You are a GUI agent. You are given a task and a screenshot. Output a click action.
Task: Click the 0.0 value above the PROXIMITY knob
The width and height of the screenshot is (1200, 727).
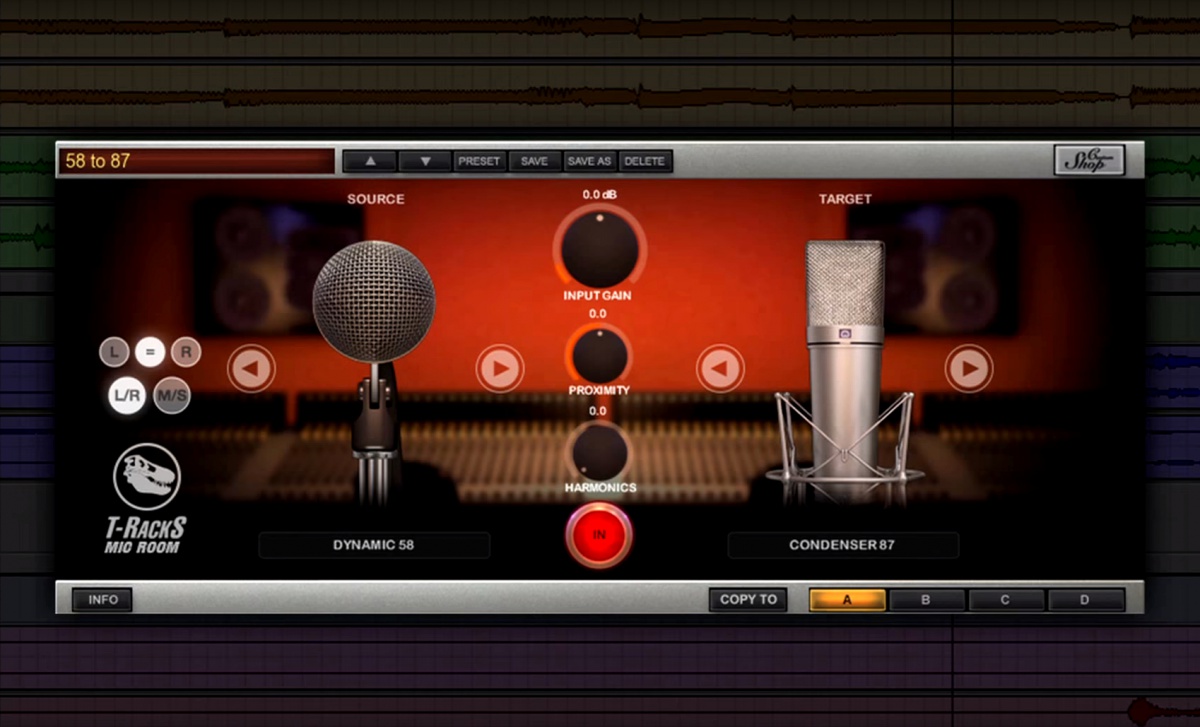(598, 314)
